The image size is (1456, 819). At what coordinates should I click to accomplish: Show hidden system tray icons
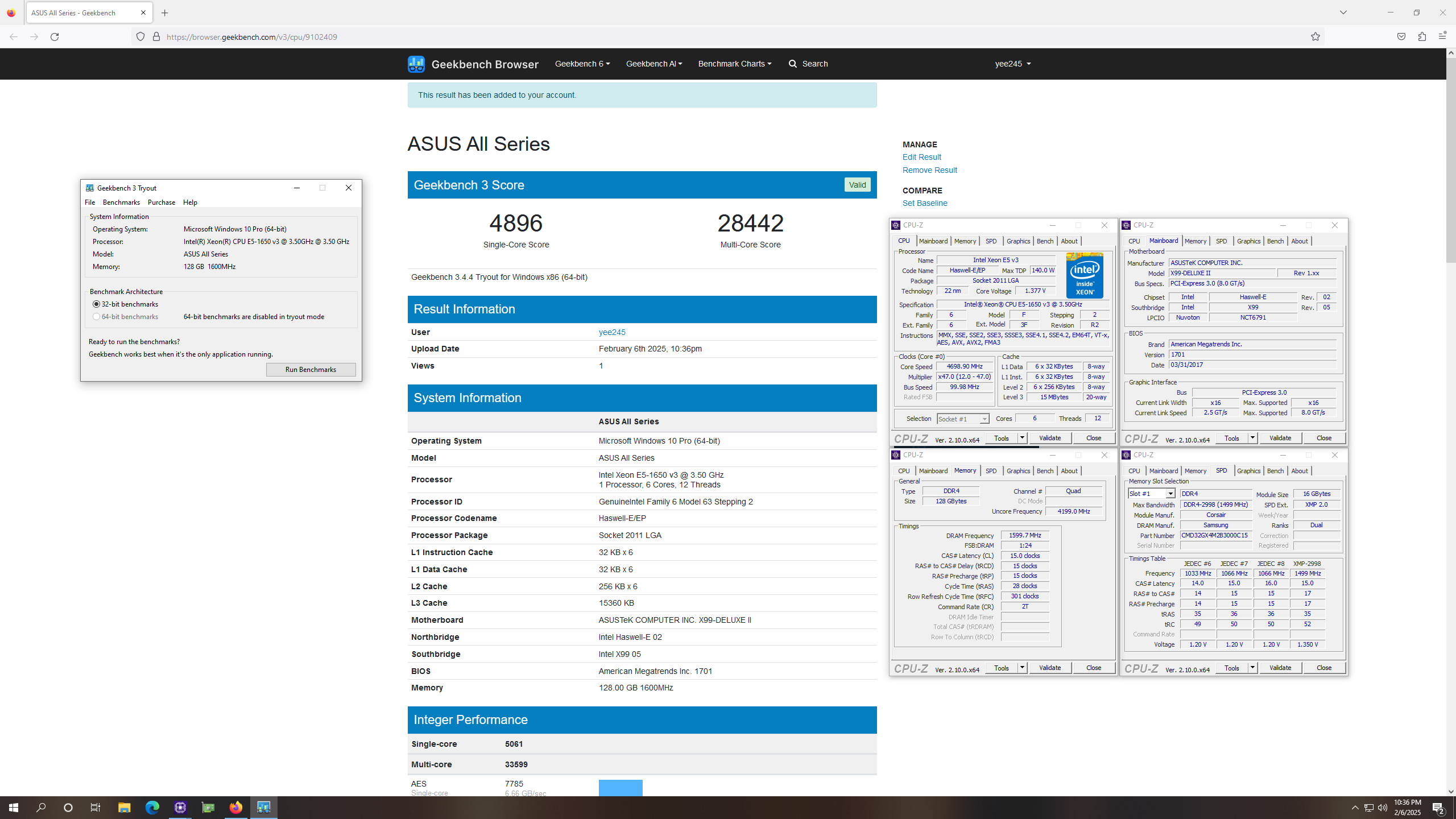(1355, 808)
